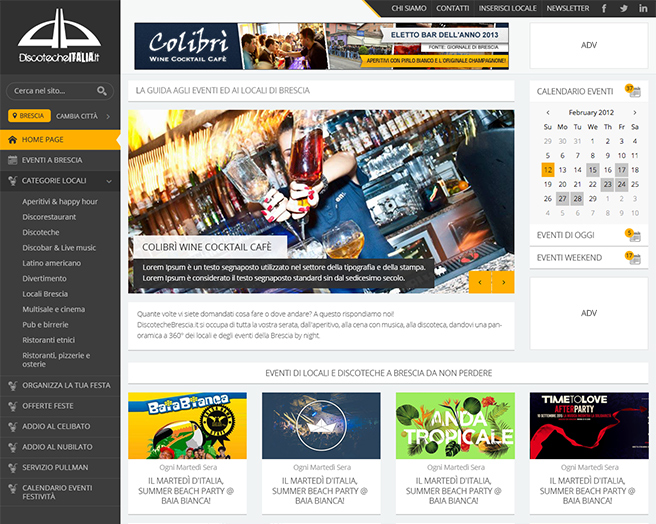Click the Home Page house icon
The height and width of the screenshot is (524, 656).
(x=13, y=140)
